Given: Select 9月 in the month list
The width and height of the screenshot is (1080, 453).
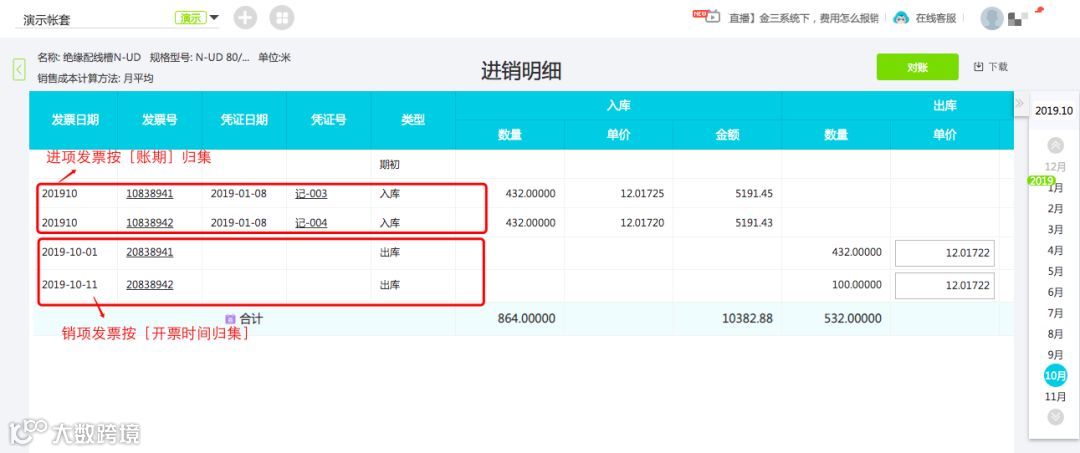Looking at the screenshot, I should 1055,355.
